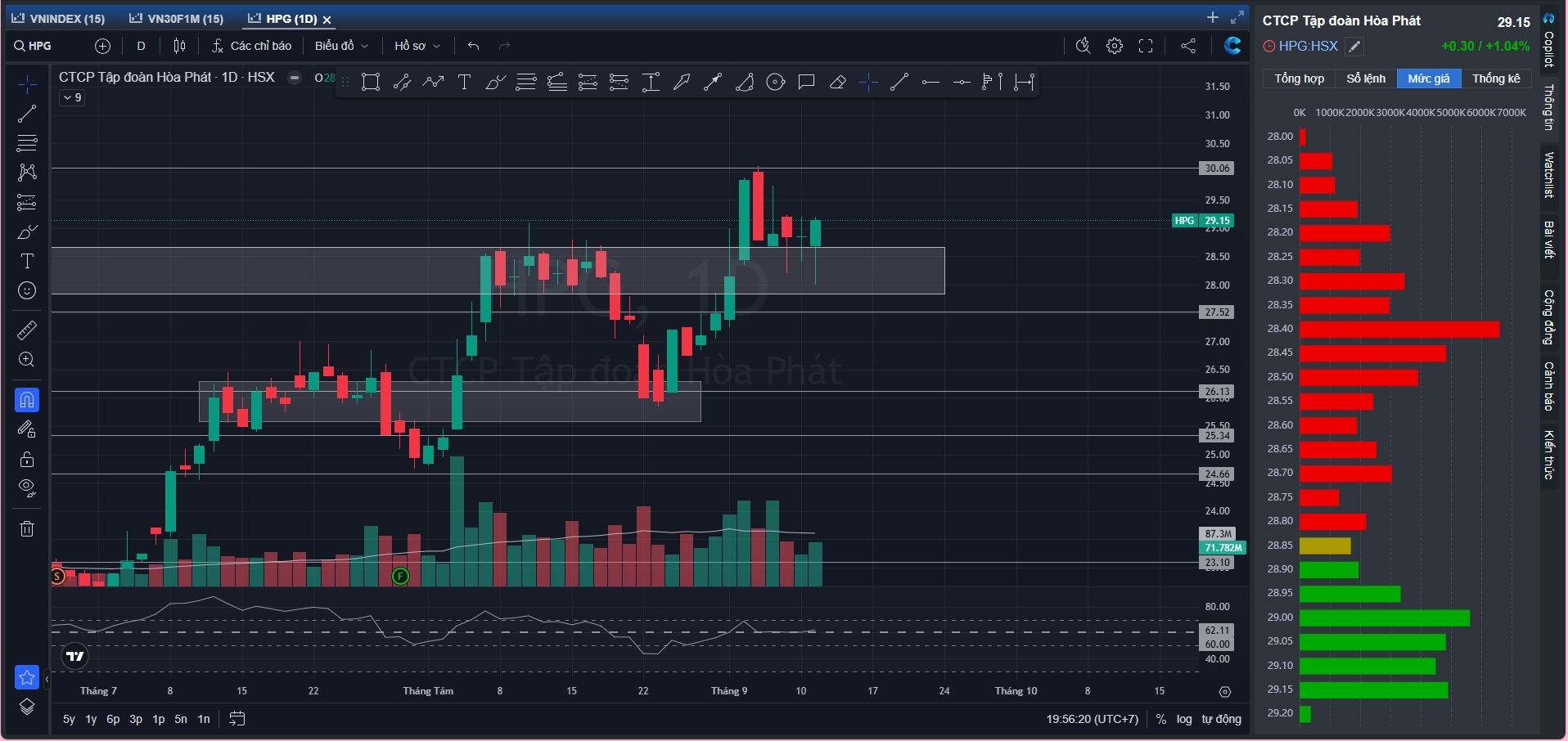The width and height of the screenshot is (1568, 741).
Task: Toggle percent scale mode
Action: (x=1161, y=719)
